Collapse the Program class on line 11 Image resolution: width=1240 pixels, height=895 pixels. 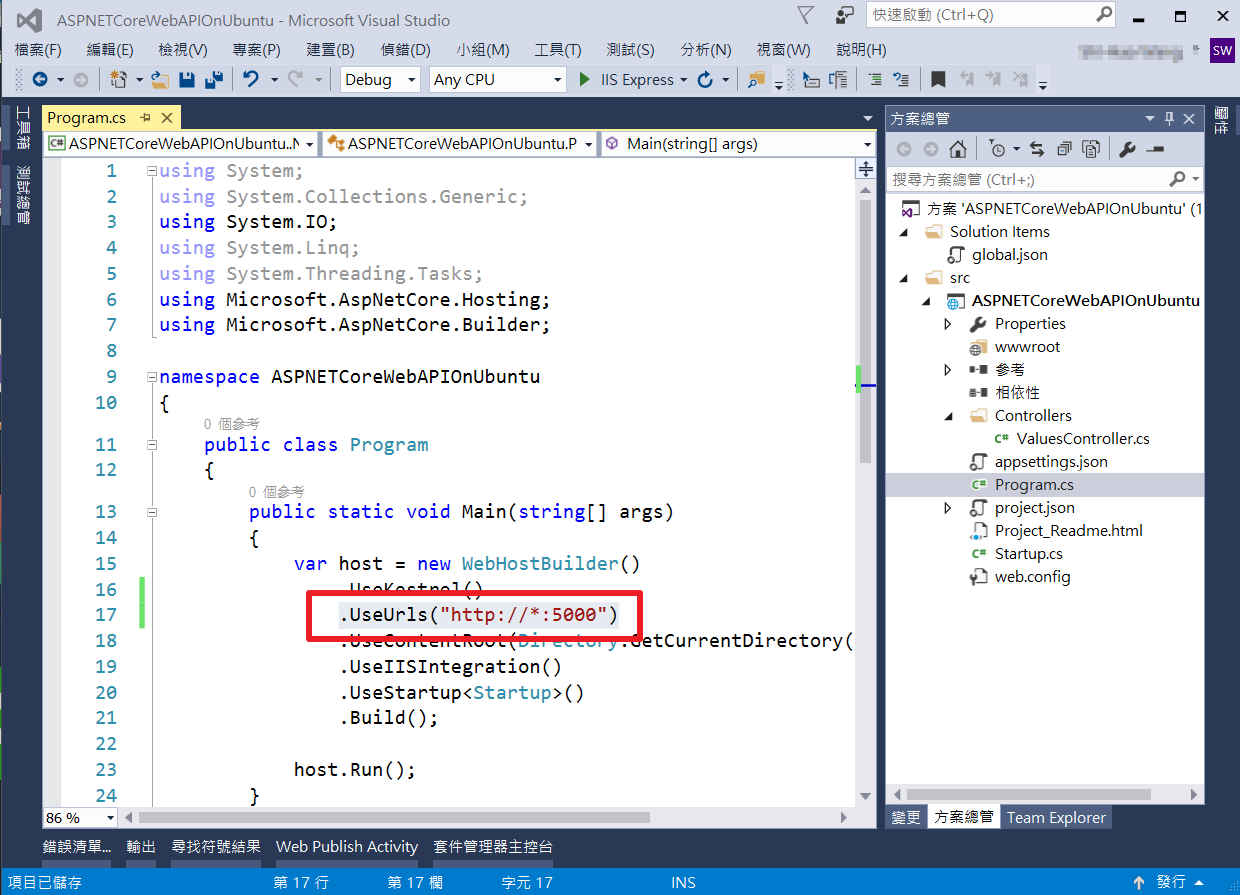(152, 445)
